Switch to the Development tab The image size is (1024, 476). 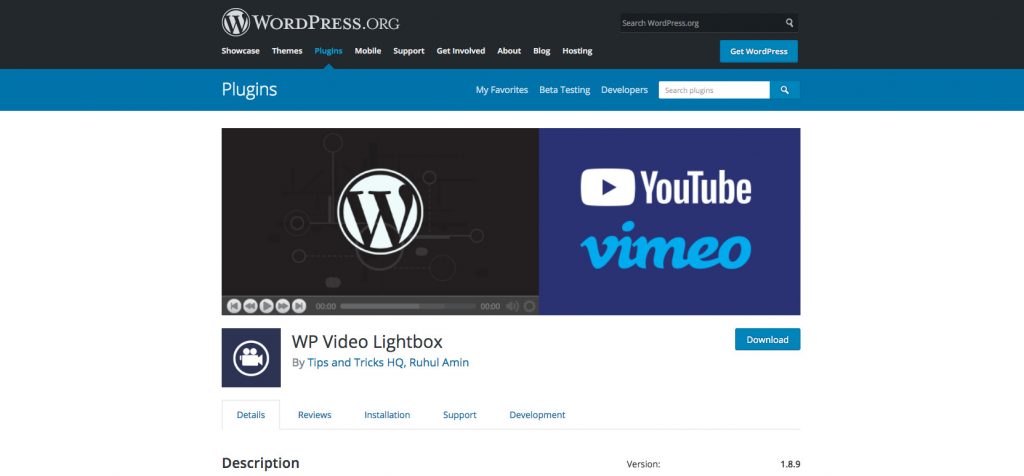coord(537,415)
